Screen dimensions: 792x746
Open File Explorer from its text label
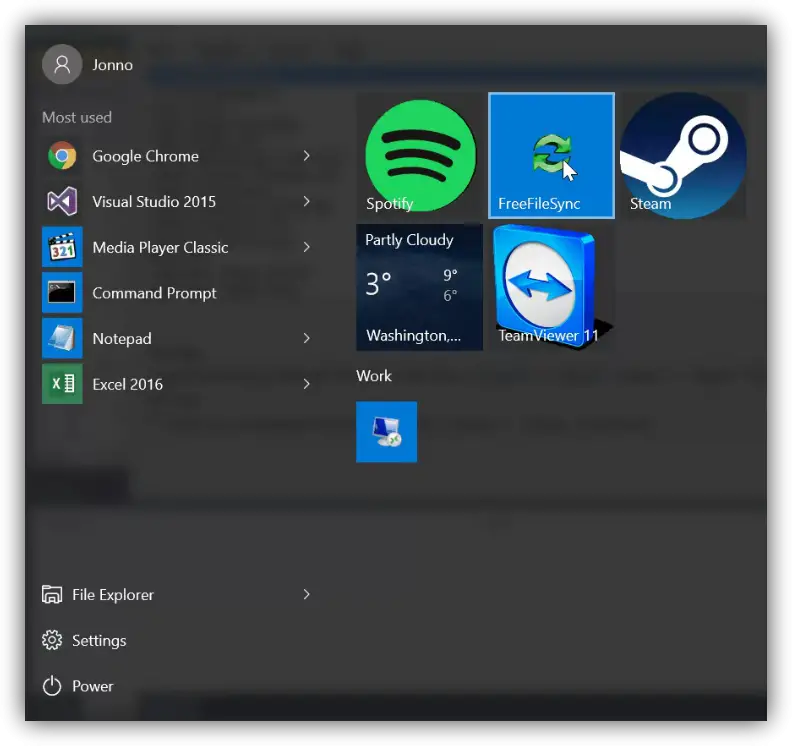click(113, 594)
